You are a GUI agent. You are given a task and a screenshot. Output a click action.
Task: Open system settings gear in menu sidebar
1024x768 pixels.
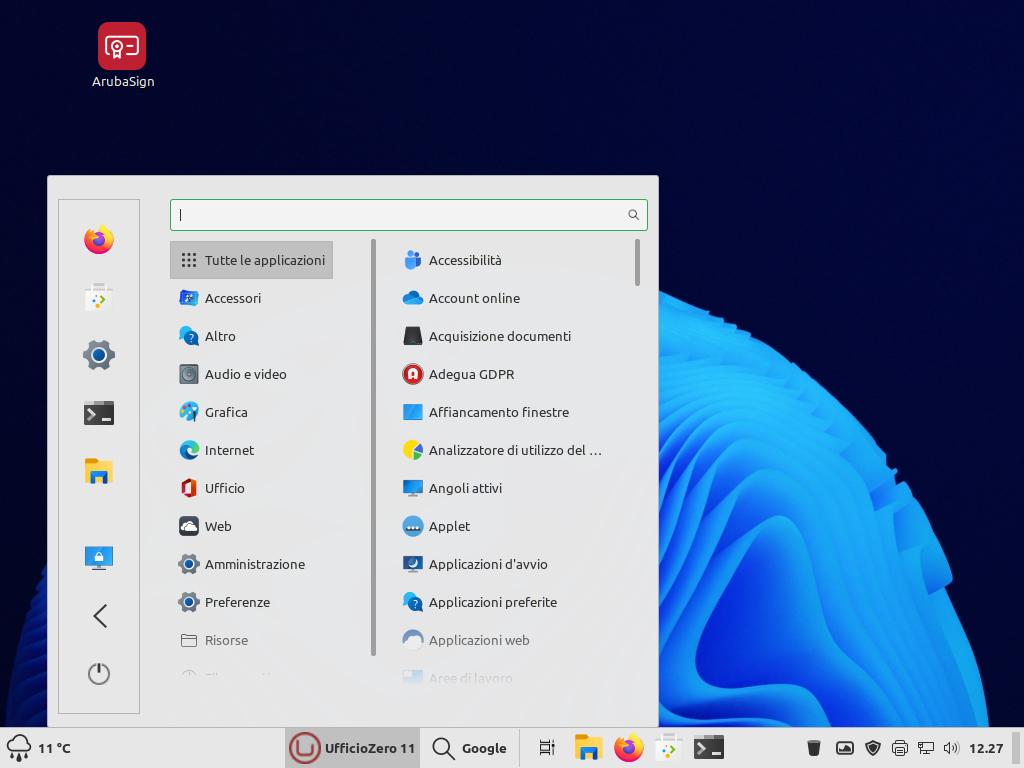coord(98,355)
